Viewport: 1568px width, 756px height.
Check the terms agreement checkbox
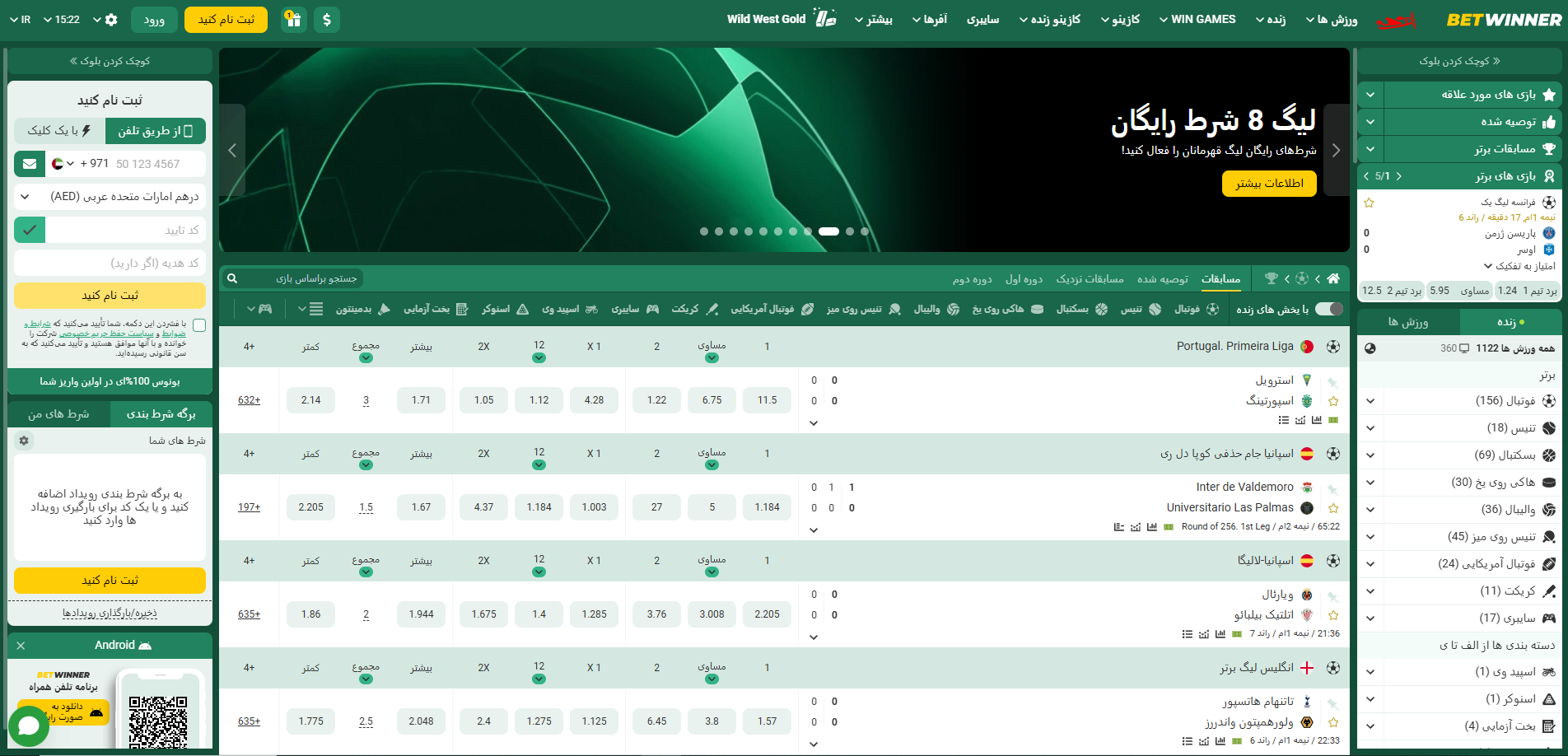(x=199, y=325)
